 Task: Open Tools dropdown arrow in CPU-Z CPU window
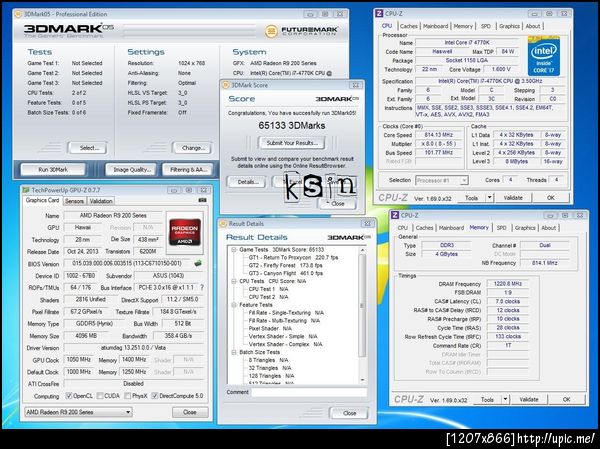click(x=490, y=198)
